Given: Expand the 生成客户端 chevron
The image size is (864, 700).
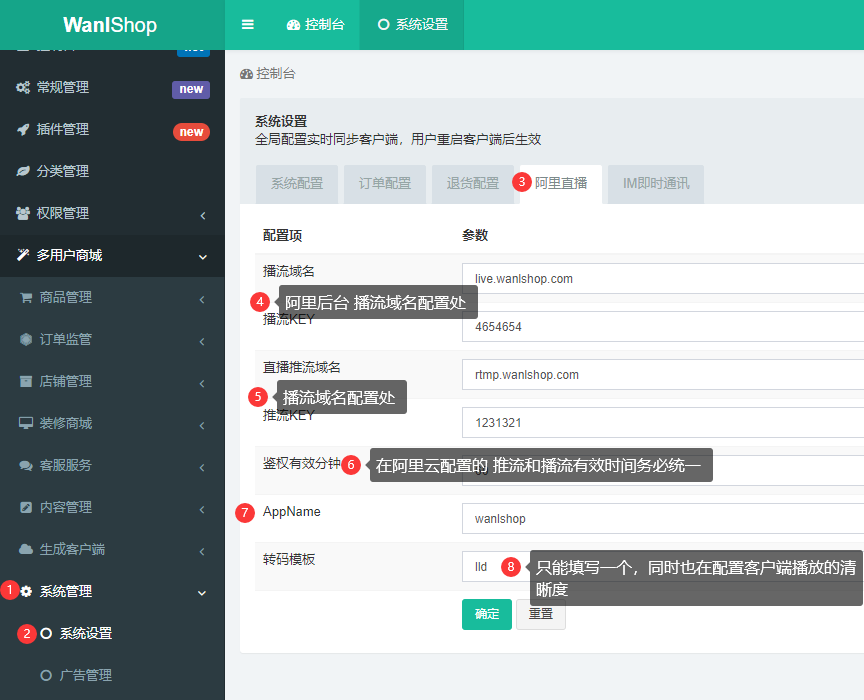Looking at the screenshot, I should (202, 552).
